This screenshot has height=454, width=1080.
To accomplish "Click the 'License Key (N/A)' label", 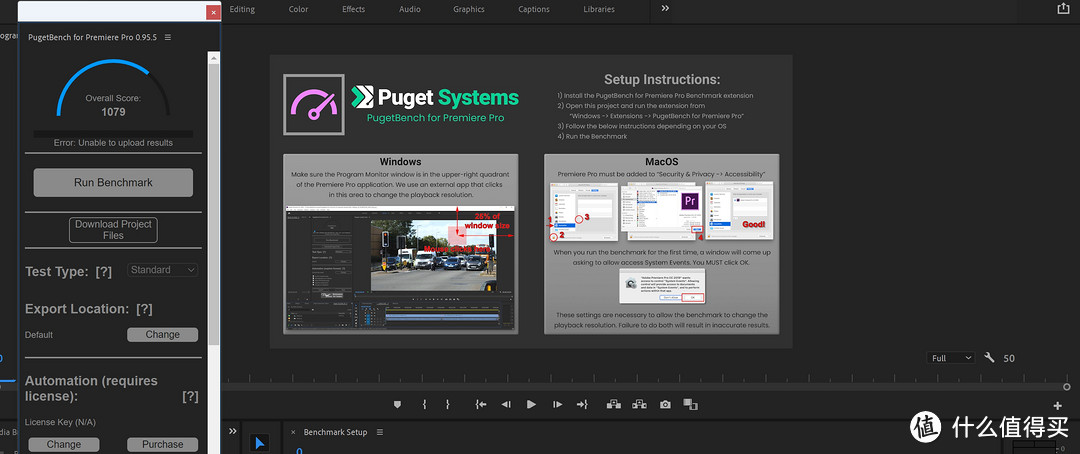I will point(61,422).
